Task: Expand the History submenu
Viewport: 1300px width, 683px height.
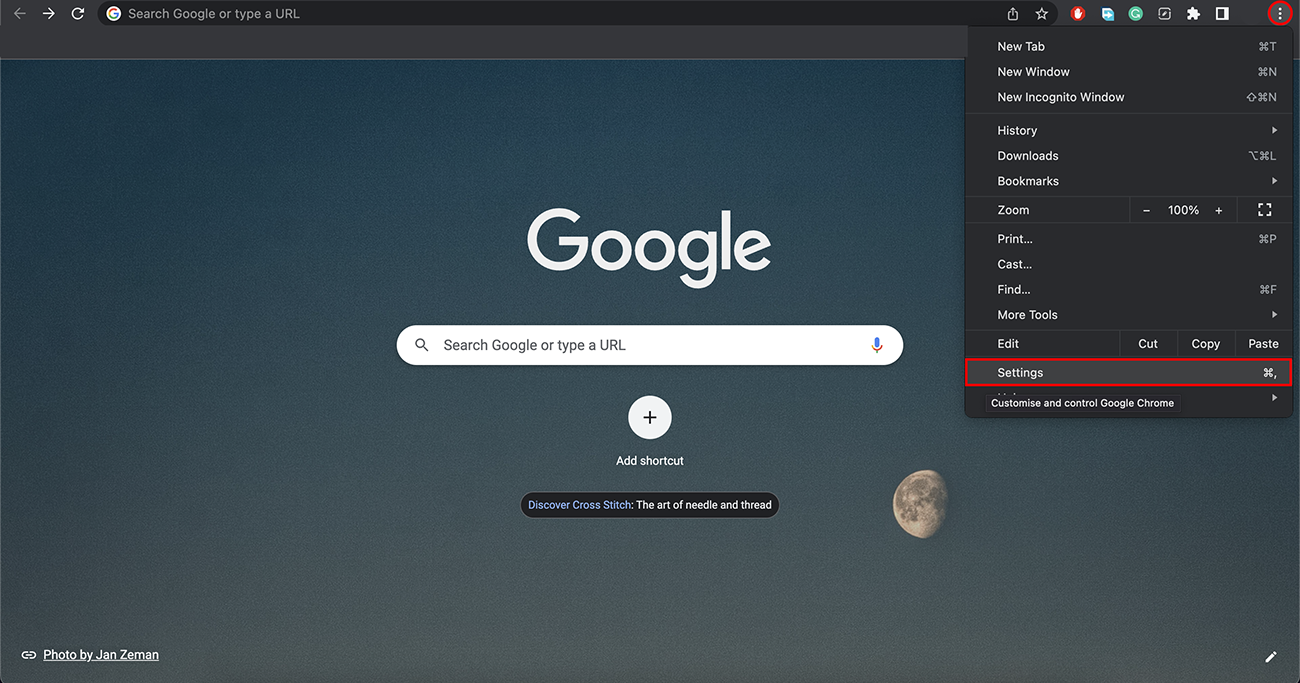Action: pos(1129,130)
